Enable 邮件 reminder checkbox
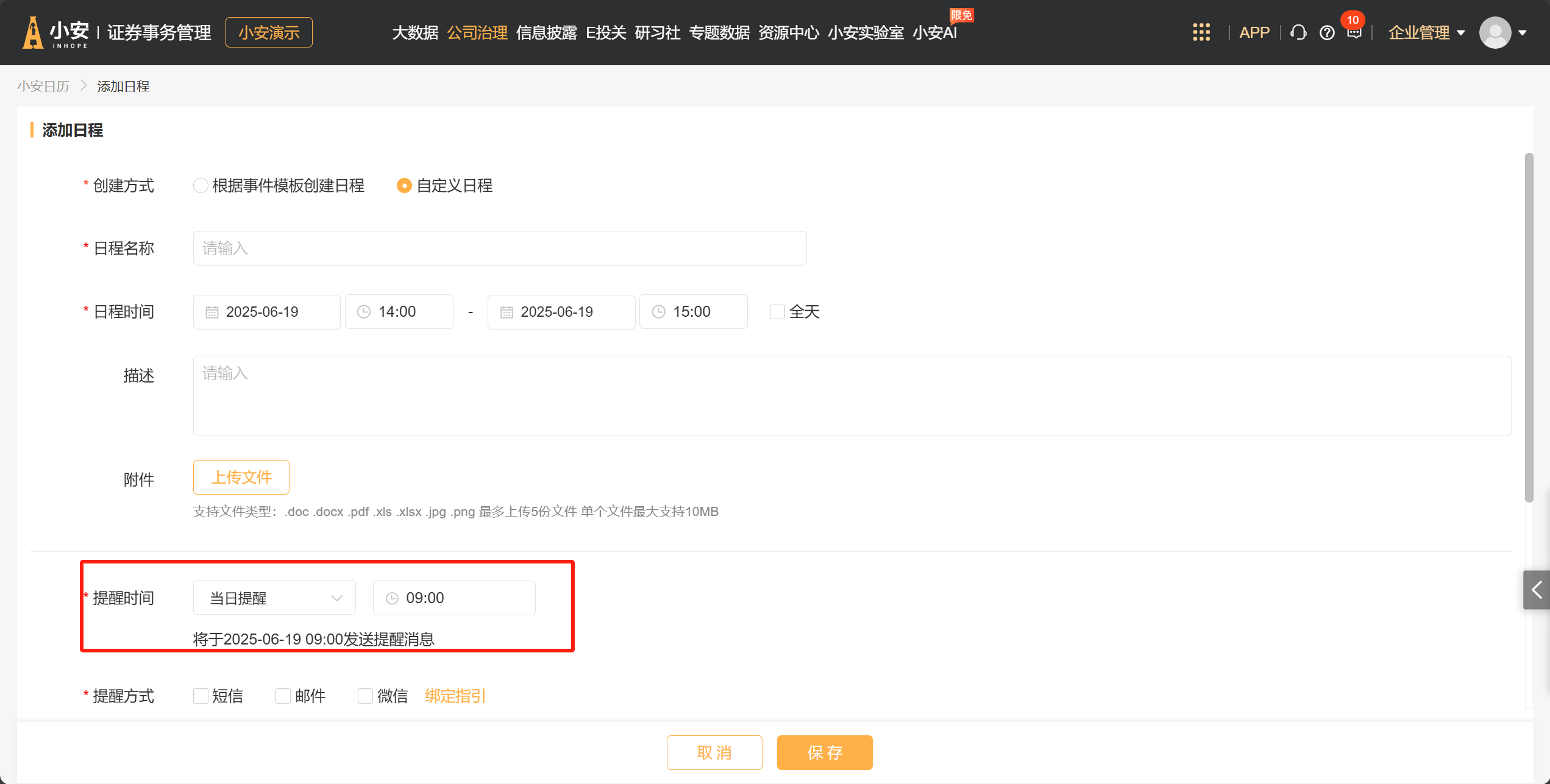 coord(283,696)
